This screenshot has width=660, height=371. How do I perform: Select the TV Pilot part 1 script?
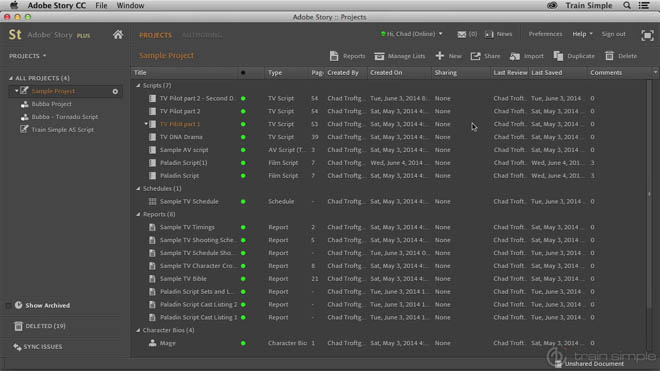pos(180,124)
